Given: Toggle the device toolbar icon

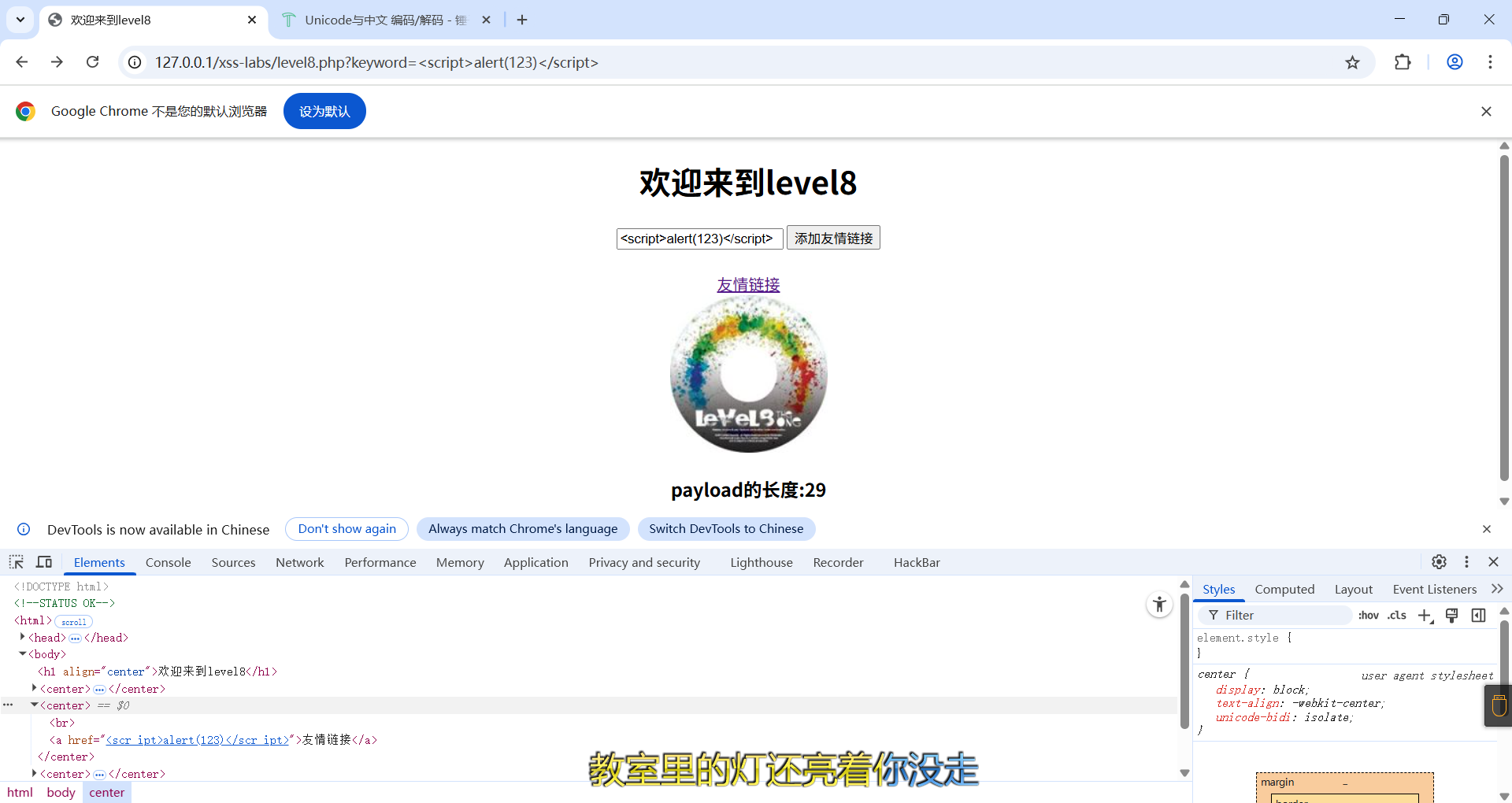Looking at the screenshot, I should [x=44, y=562].
